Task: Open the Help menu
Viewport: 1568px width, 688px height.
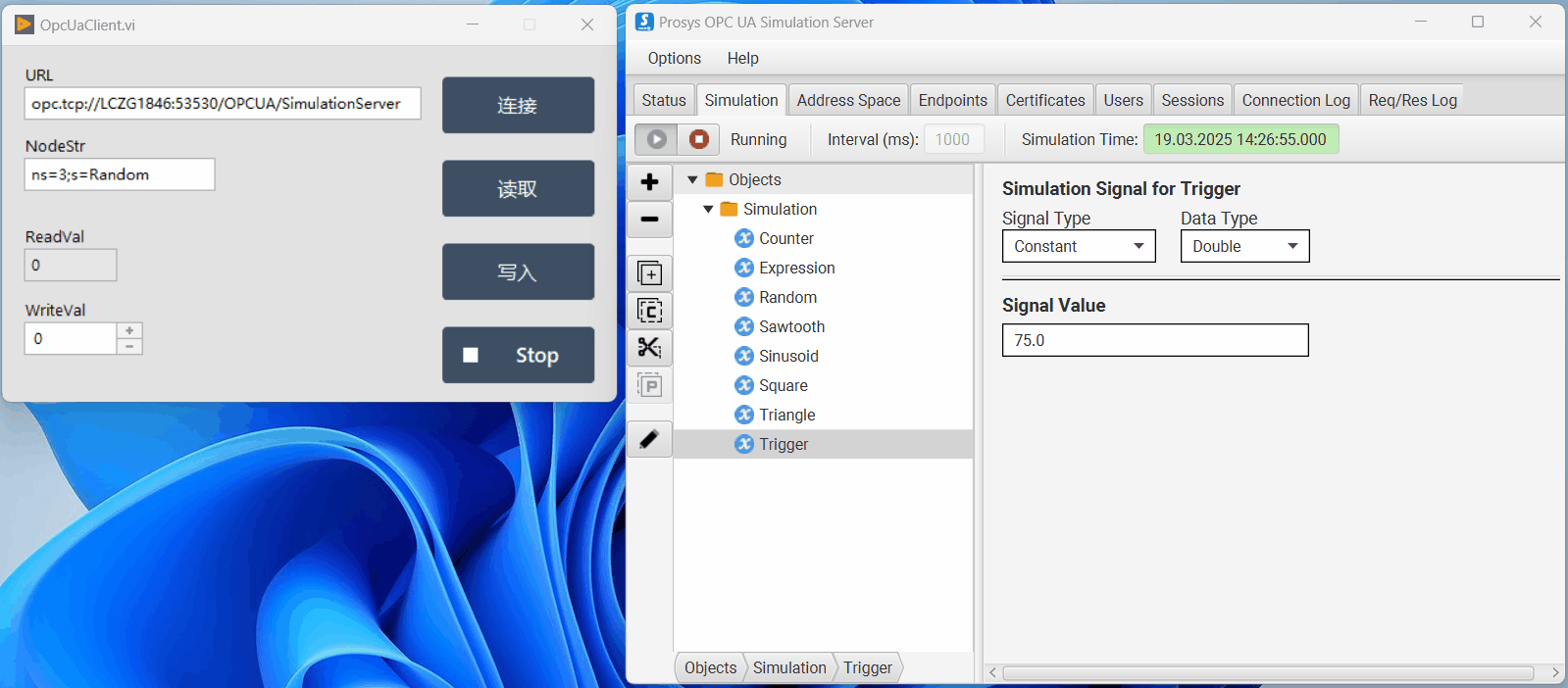Action: click(x=743, y=58)
